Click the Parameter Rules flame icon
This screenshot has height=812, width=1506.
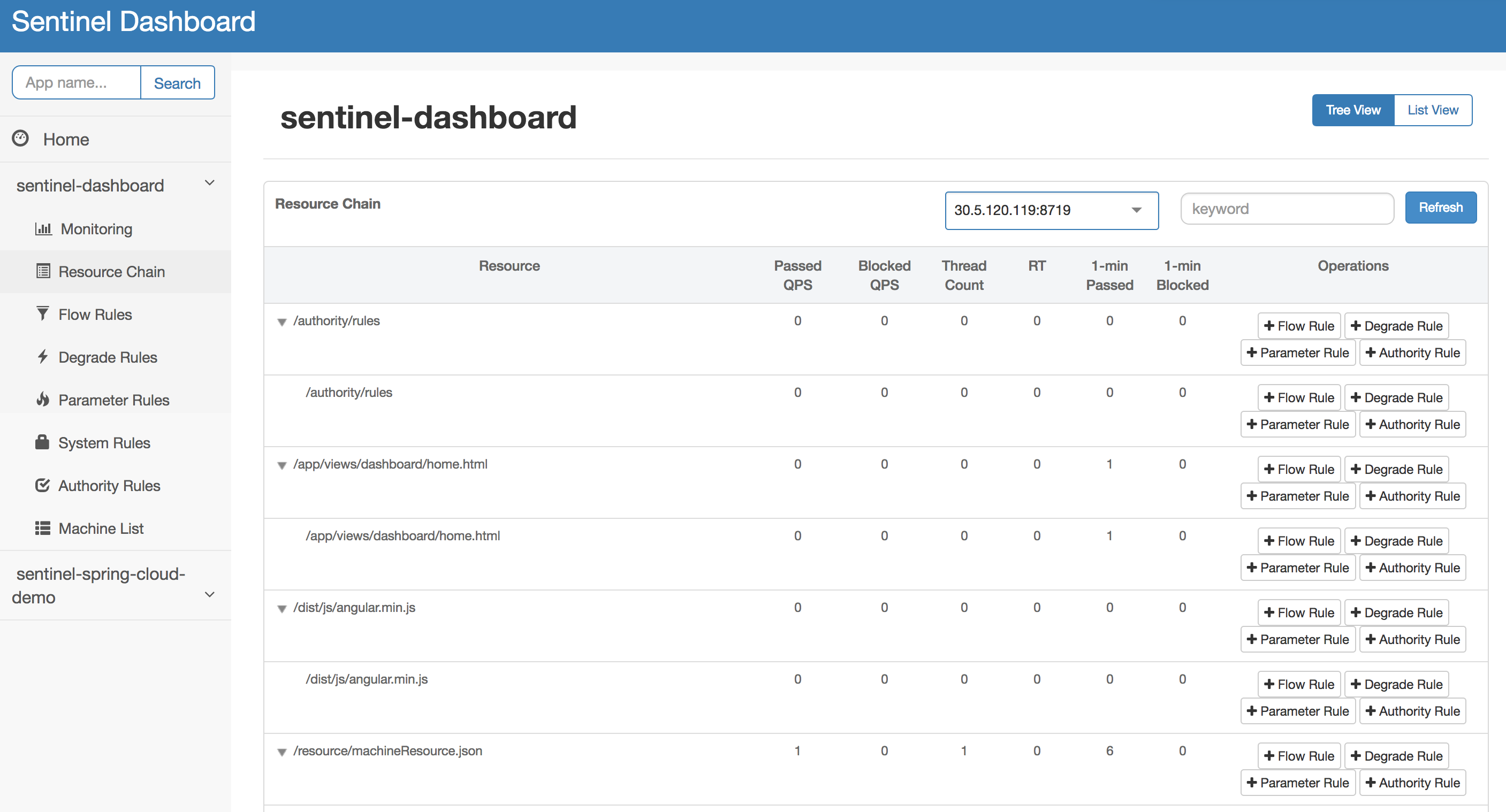point(43,399)
